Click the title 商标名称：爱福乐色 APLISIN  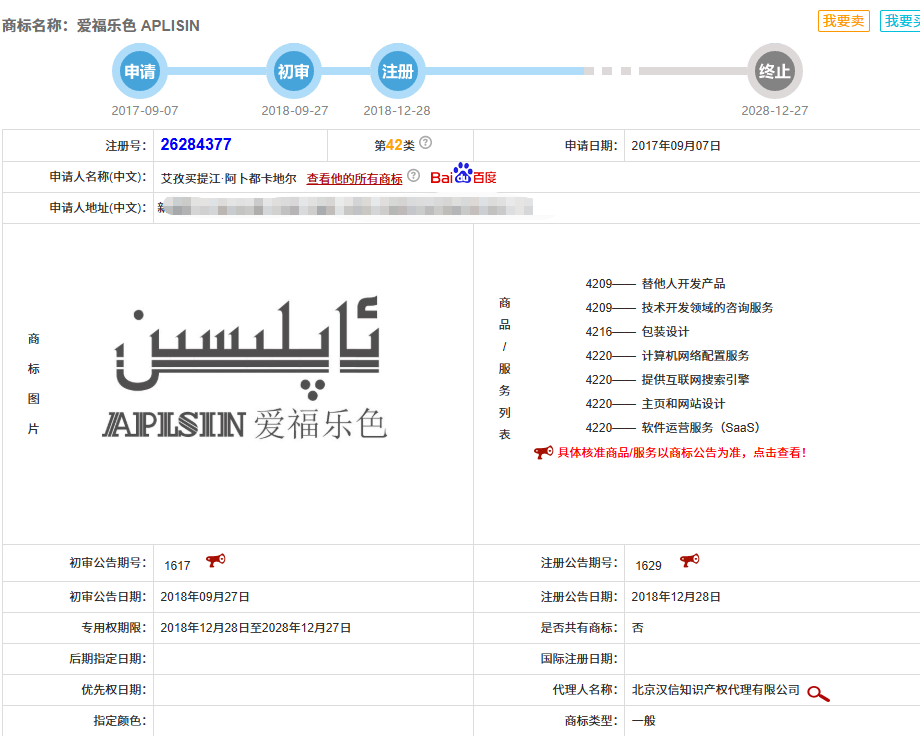pos(101,26)
